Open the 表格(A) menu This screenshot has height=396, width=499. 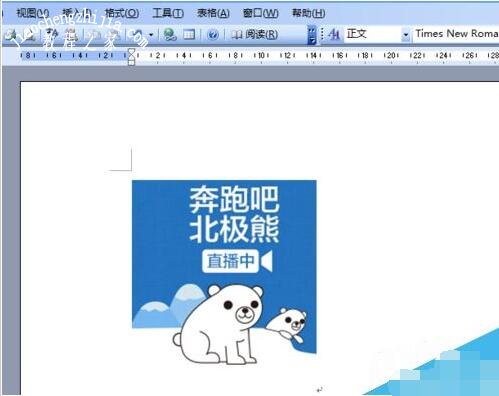pyautogui.click(x=213, y=13)
